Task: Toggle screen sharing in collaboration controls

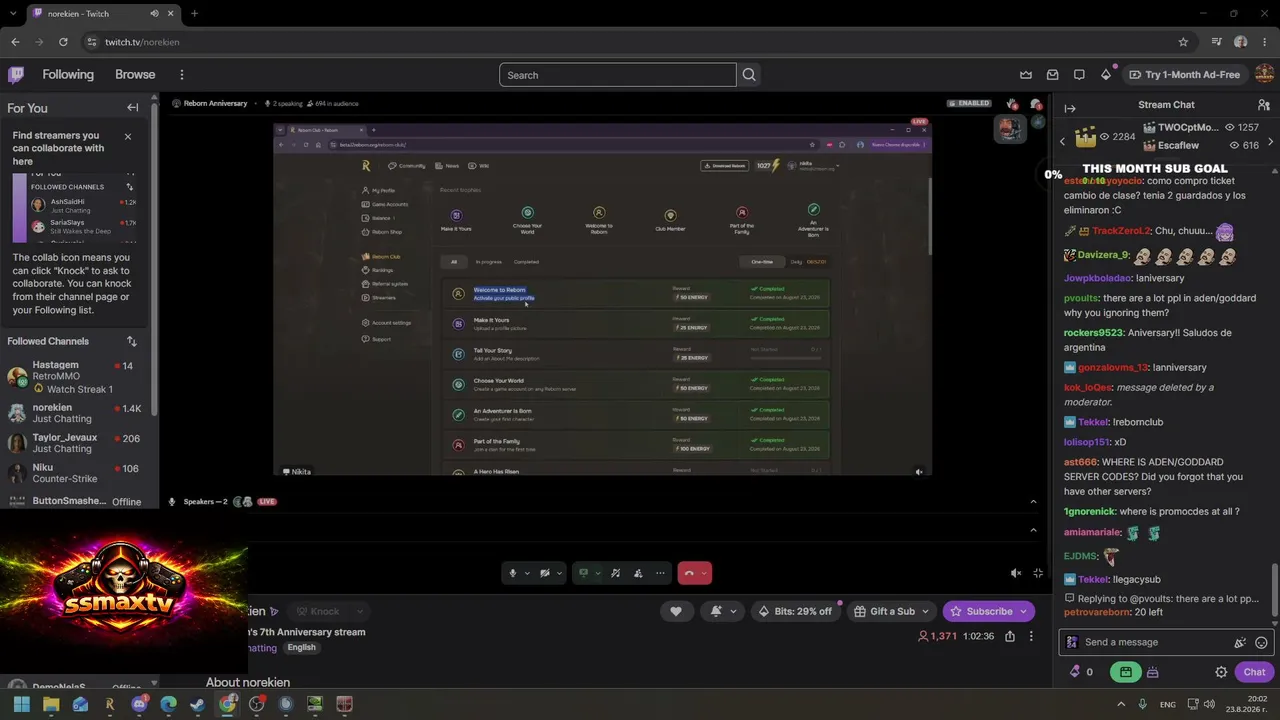Action: (584, 573)
